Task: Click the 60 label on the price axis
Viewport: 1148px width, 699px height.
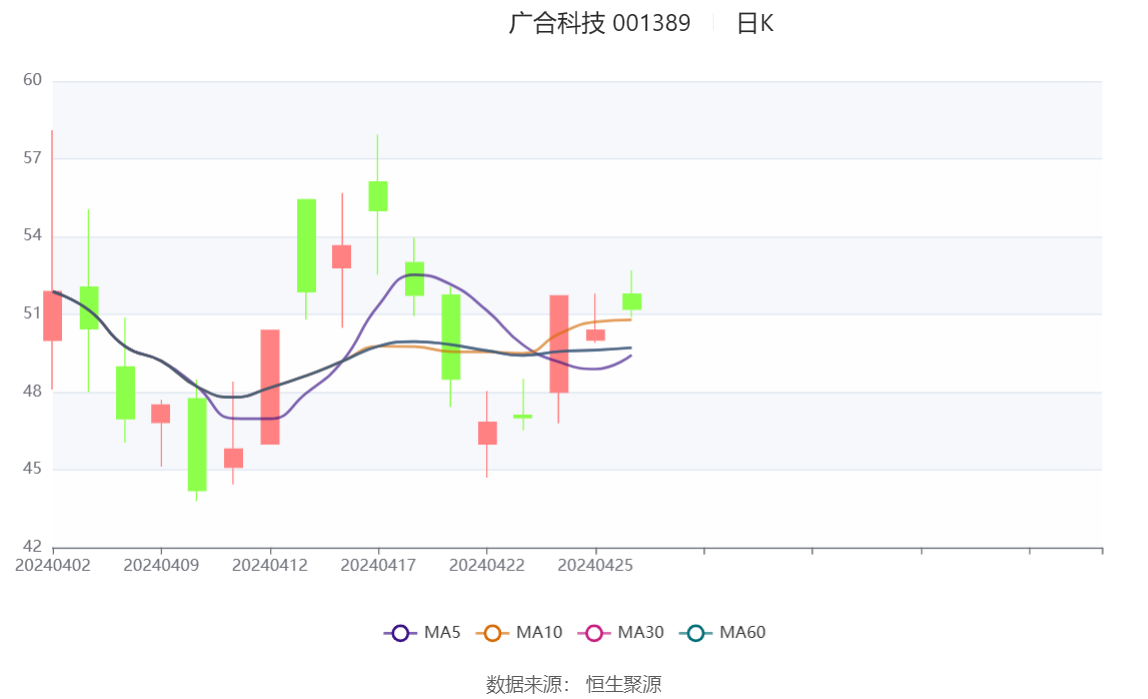Action: [32, 80]
